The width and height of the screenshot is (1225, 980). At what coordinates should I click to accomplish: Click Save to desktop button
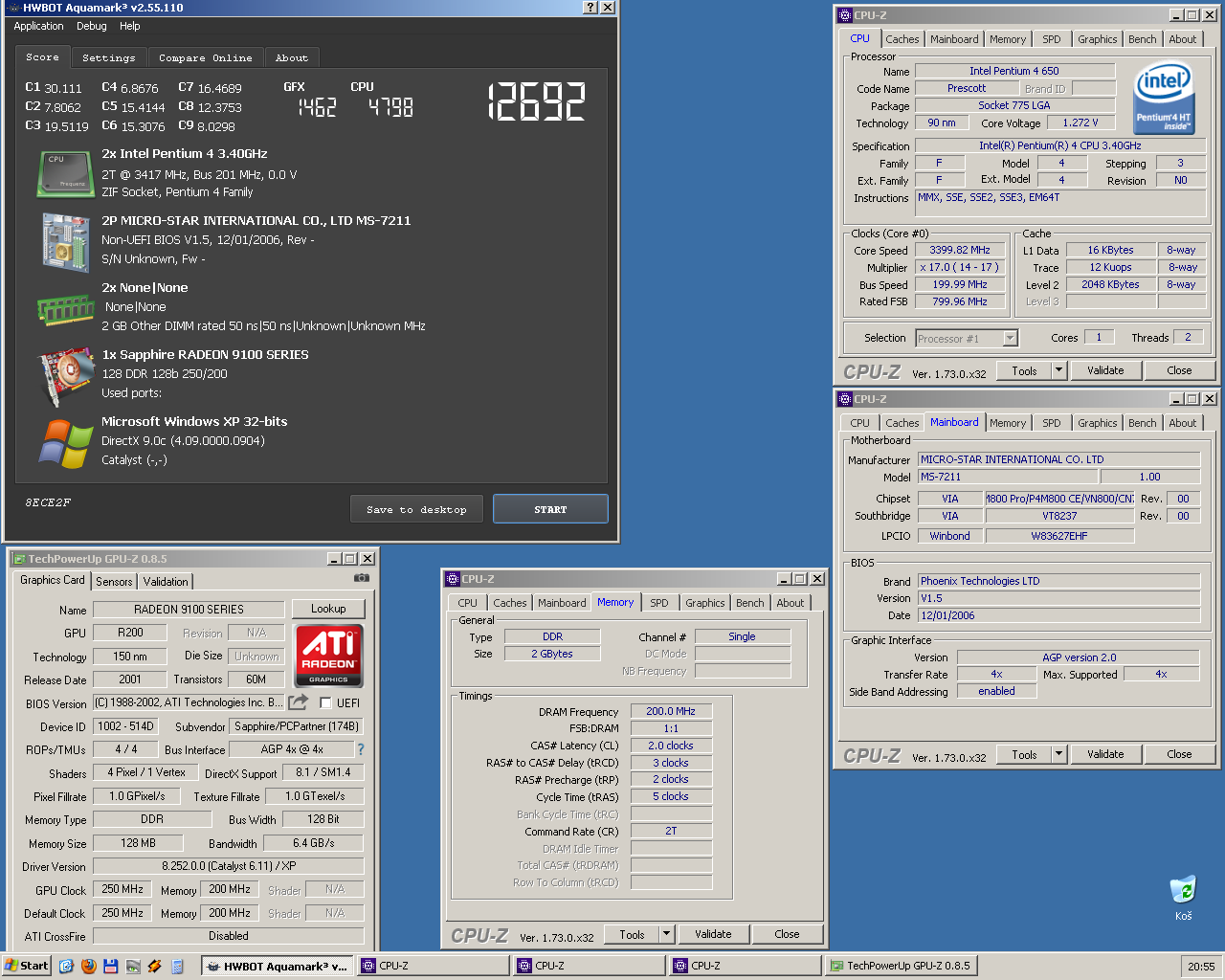(x=416, y=509)
